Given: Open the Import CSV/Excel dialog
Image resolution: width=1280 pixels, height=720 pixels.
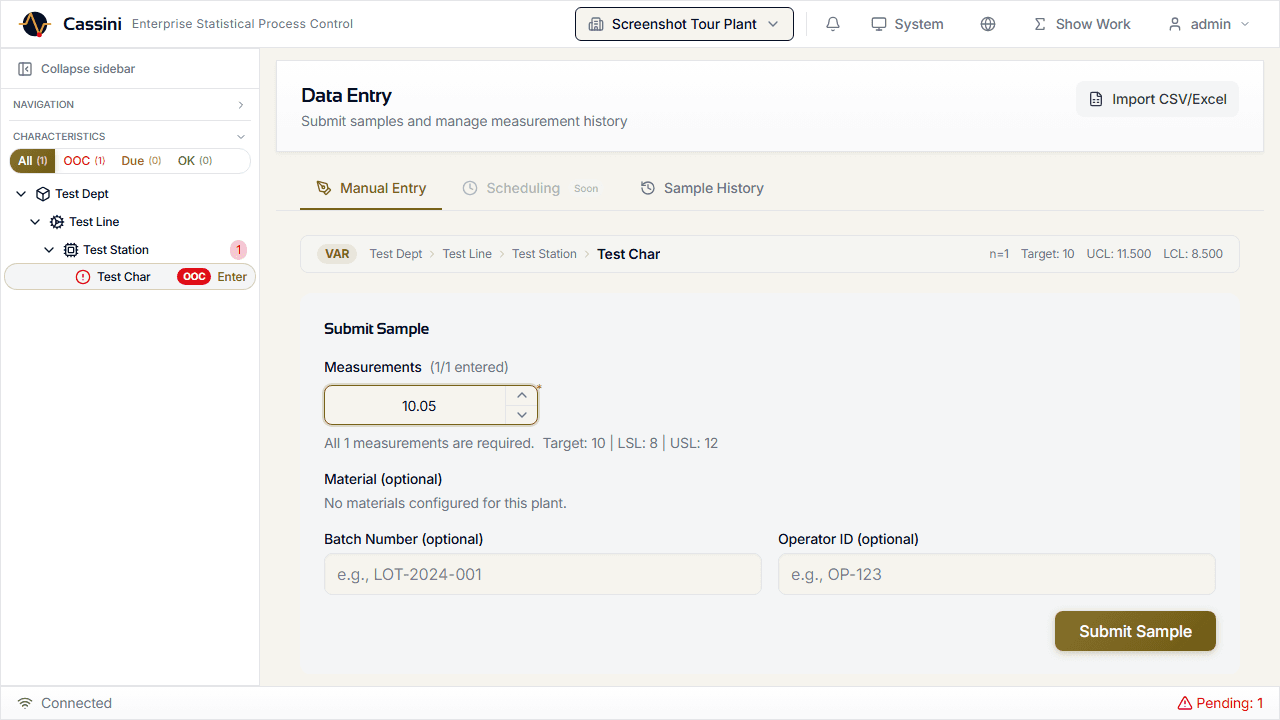Looking at the screenshot, I should [x=1157, y=99].
